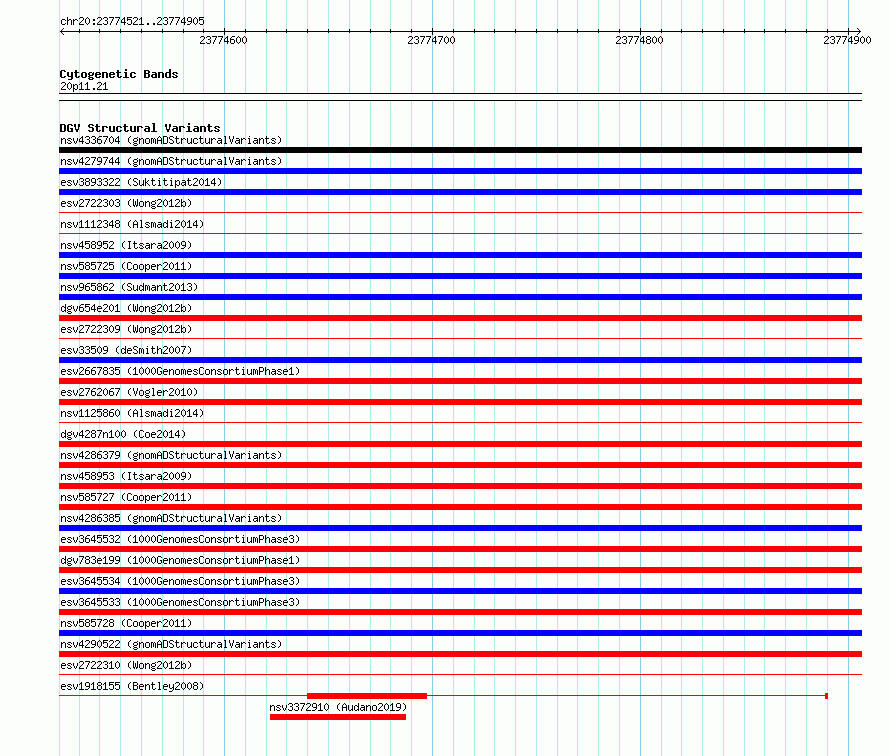This screenshot has width=890, height=756.
Task: Select variant dgv4287n100 (Coe2014)
Action: [123, 434]
